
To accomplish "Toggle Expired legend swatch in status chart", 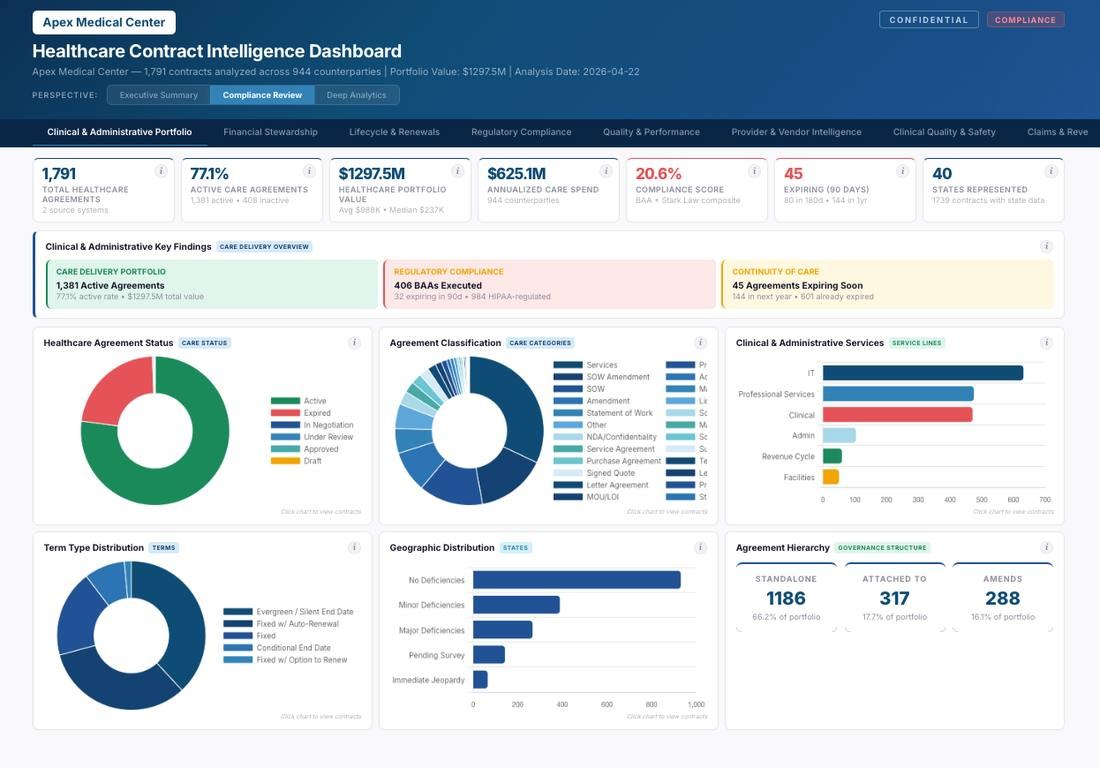I will tap(286, 413).
